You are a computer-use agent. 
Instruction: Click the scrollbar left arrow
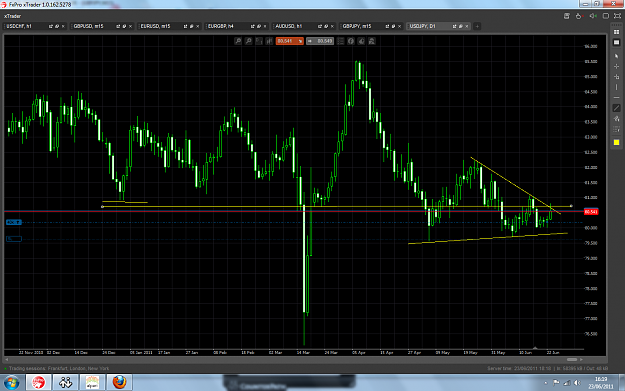[x=7, y=360]
